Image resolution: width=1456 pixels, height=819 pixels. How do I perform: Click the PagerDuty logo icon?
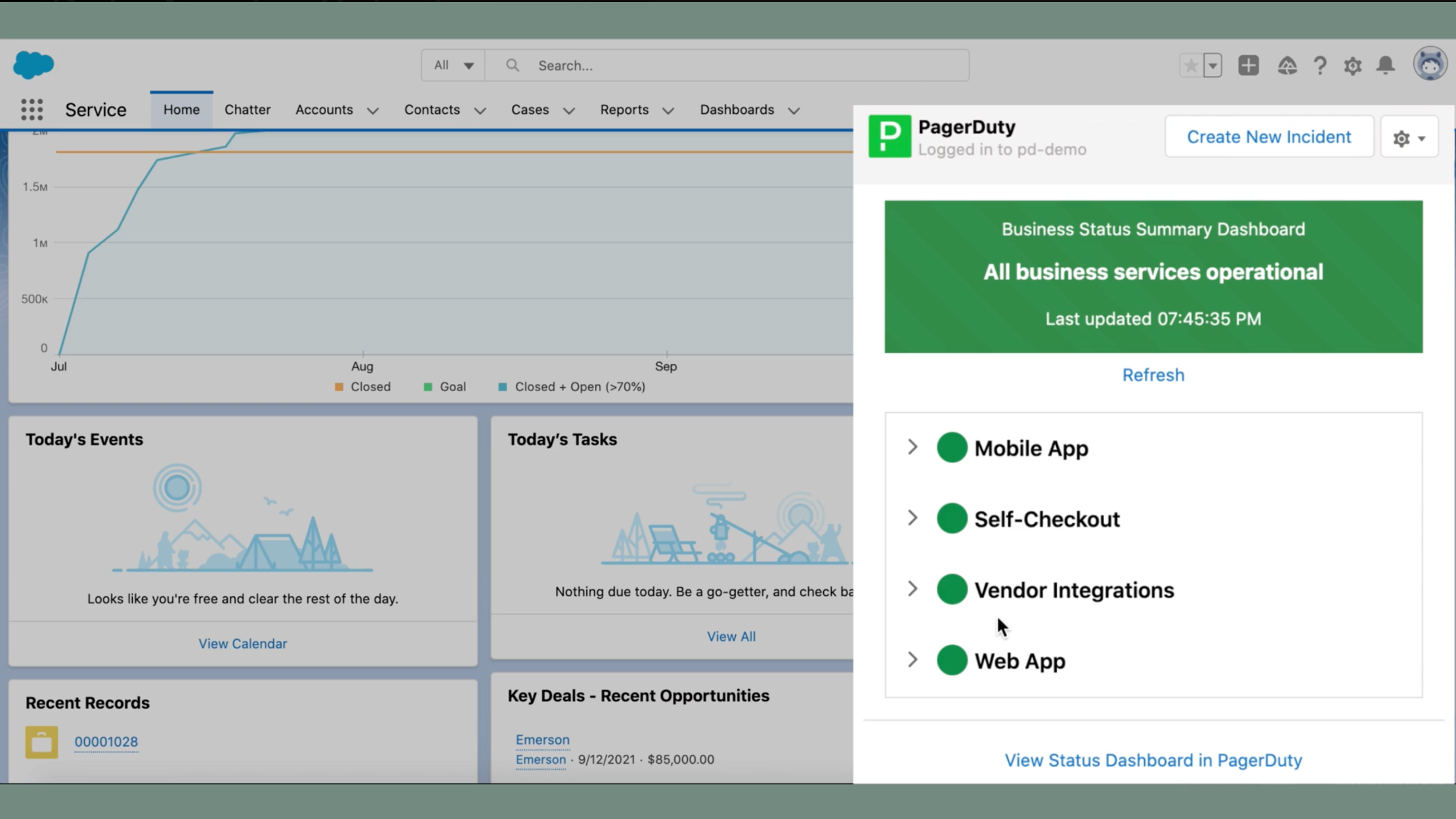tap(890, 136)
